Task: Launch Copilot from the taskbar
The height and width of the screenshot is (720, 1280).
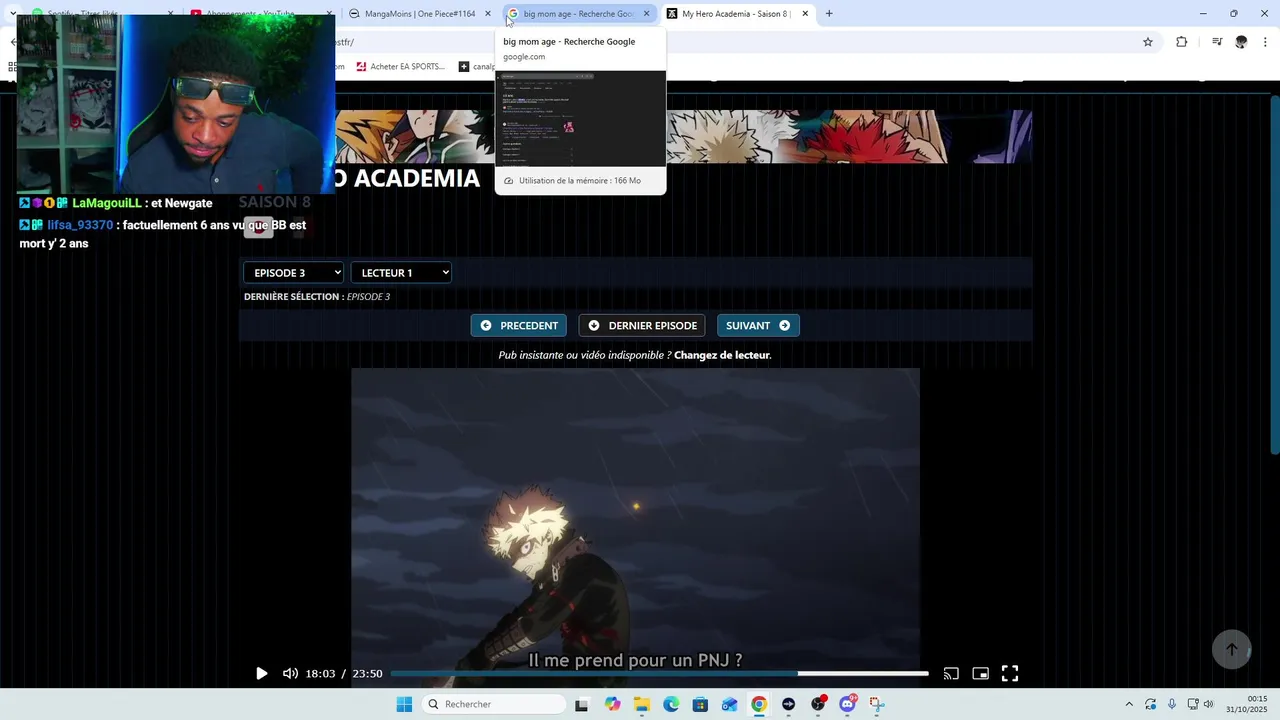Action: click(612, 705)
